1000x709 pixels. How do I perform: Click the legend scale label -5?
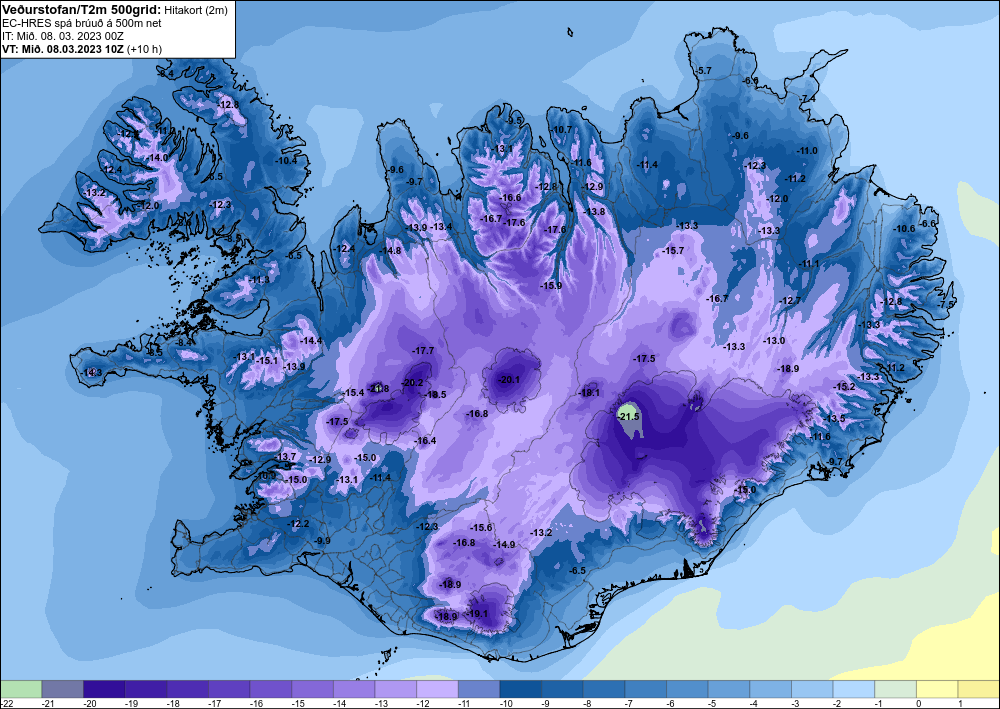[x=712, y=703]
